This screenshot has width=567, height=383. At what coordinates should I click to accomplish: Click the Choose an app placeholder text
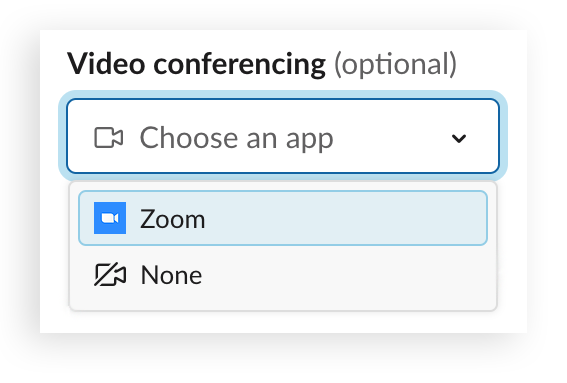[236, 138]
